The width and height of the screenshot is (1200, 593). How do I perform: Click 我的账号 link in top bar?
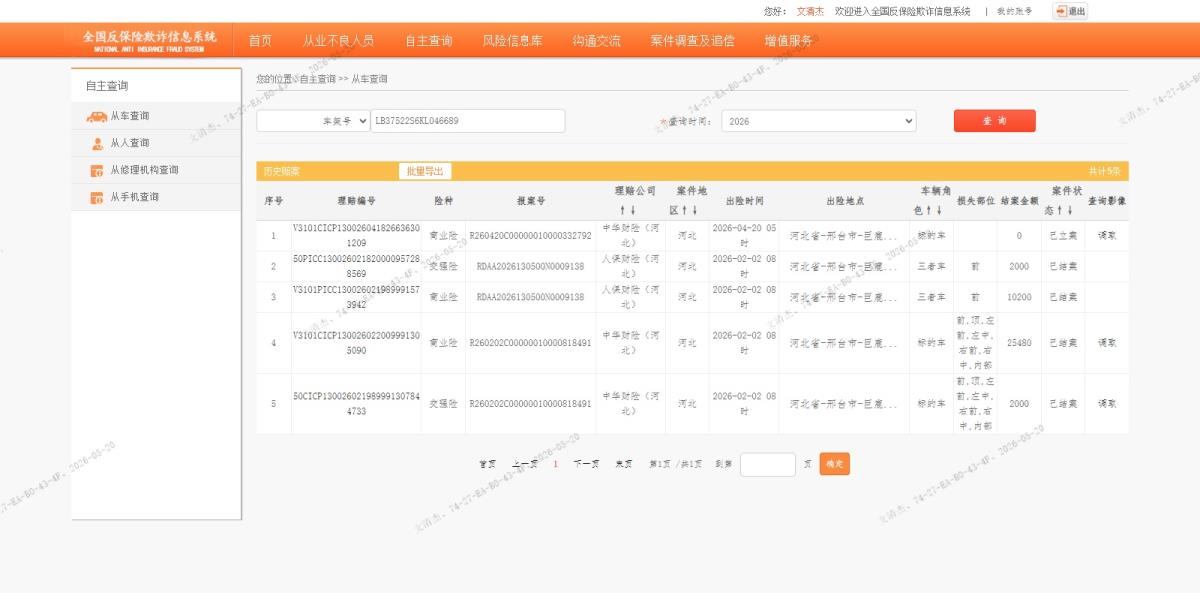click(x=1014, y=11)
